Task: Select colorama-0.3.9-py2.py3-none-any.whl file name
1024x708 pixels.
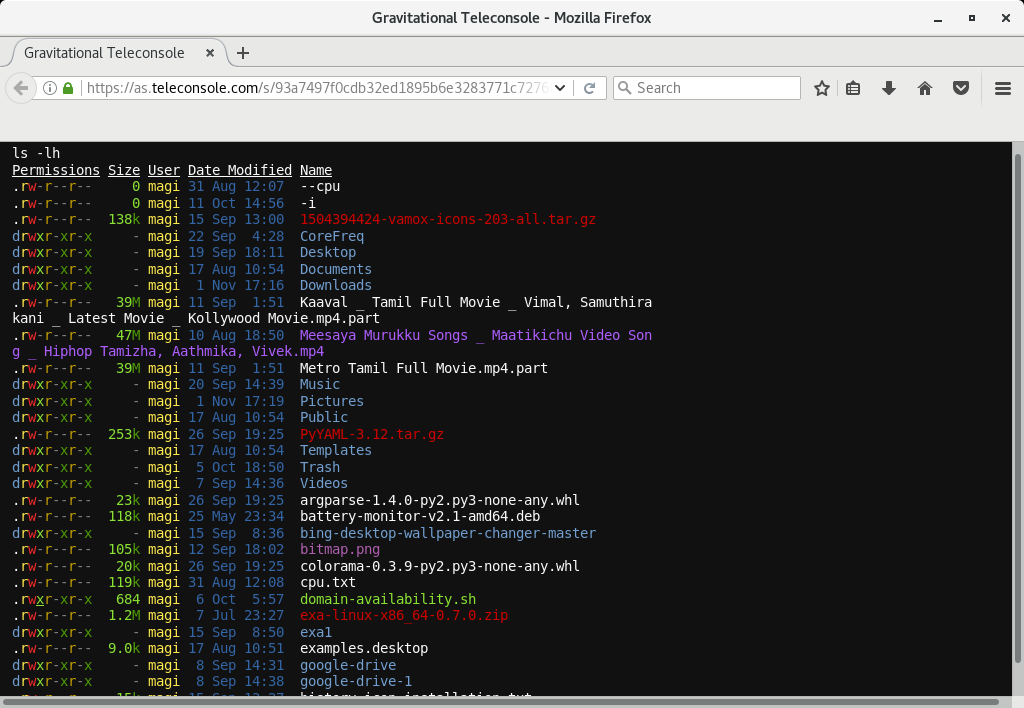Action: (440, 566)
